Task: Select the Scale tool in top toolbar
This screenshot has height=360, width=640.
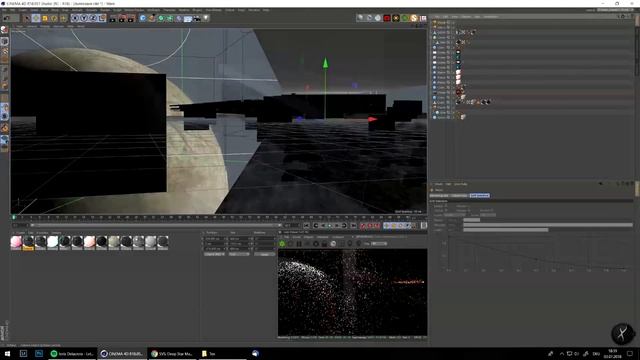Action: click(45, 18)
